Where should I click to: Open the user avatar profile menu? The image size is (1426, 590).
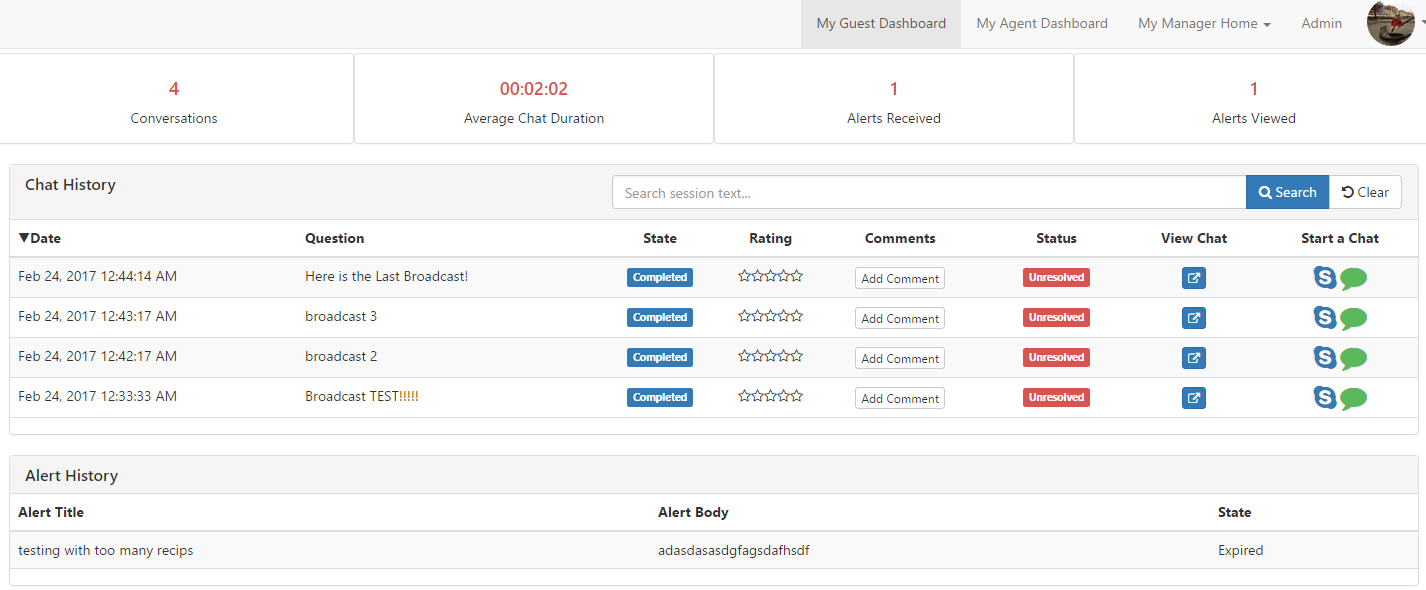[x=1394, y=24]
